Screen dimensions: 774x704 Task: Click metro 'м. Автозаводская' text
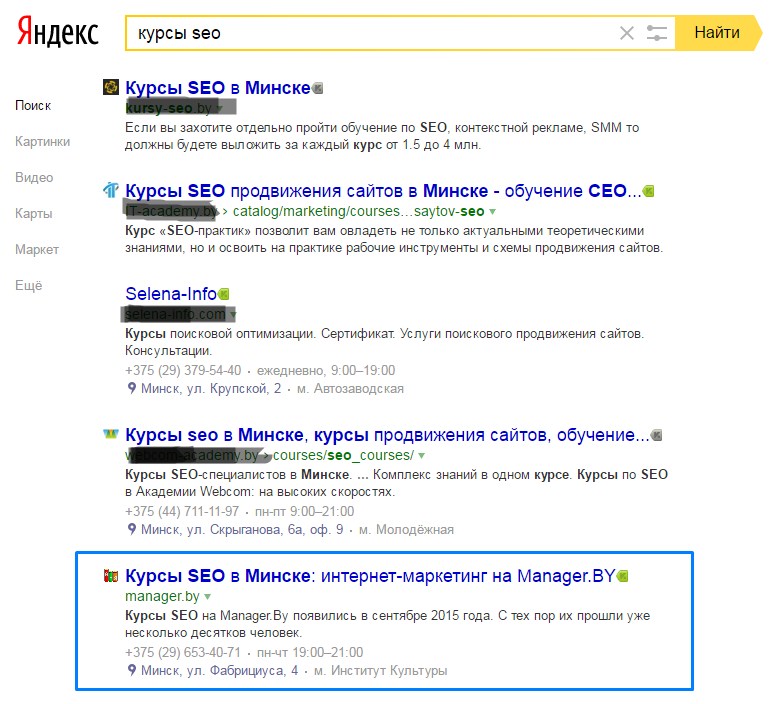[350, 389]
